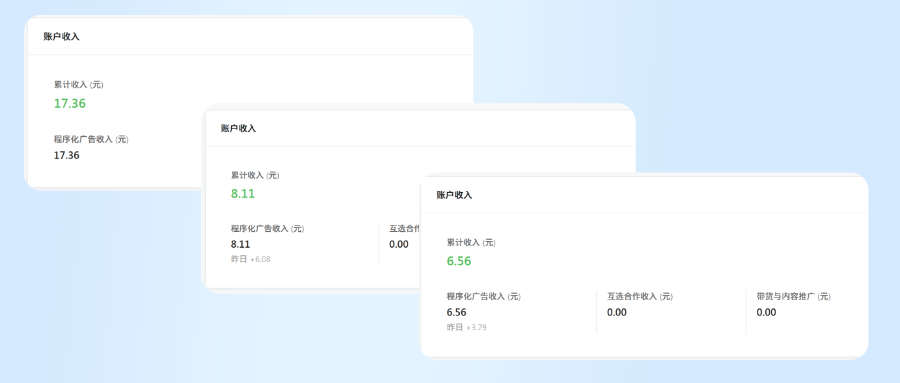Click 累计收入 (元) label above 6.56
Screen dimensions: 900x383
click(471, 242)
